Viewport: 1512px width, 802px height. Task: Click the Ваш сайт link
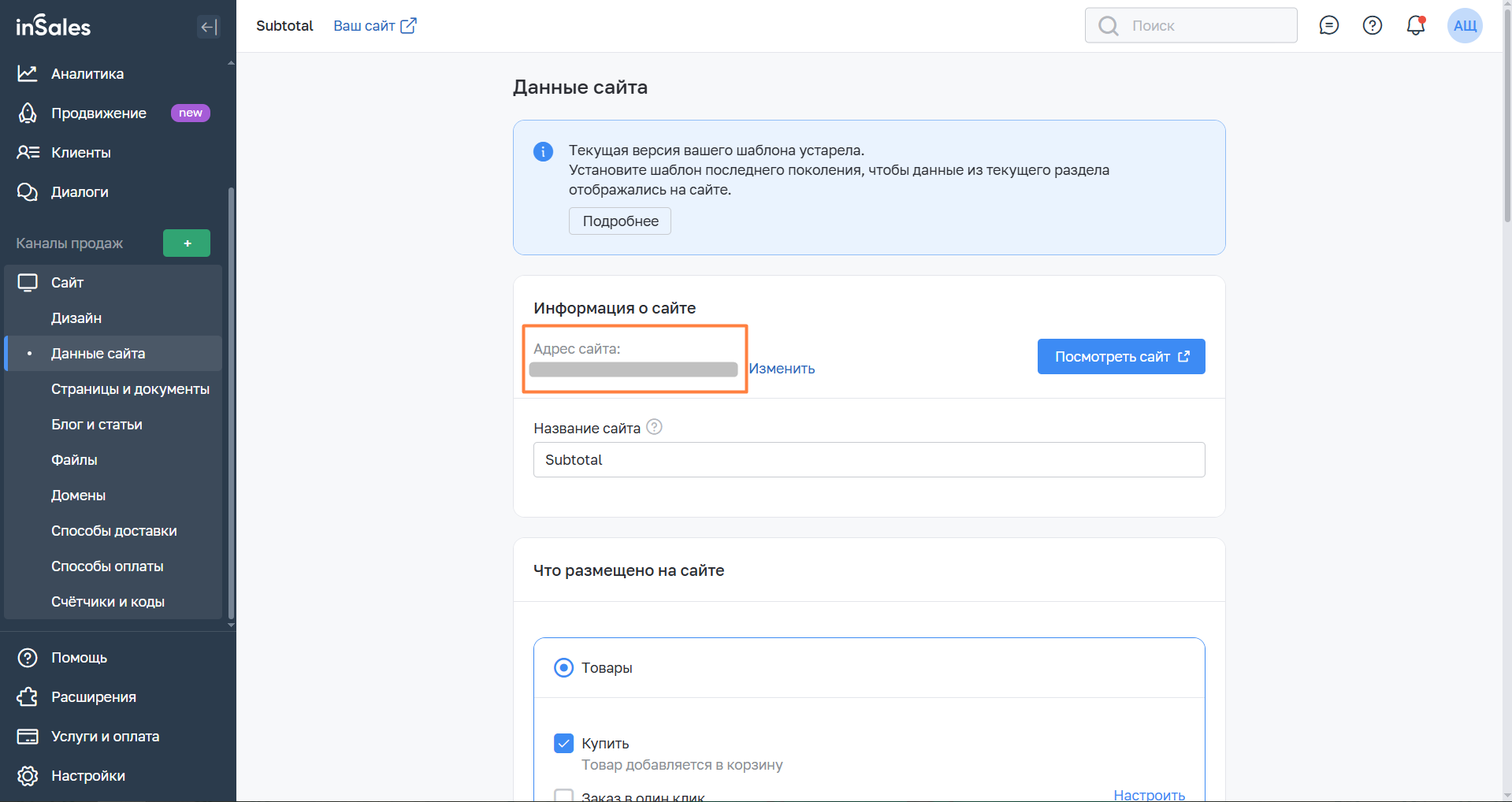pyautogui.click(x=364, y=26)
